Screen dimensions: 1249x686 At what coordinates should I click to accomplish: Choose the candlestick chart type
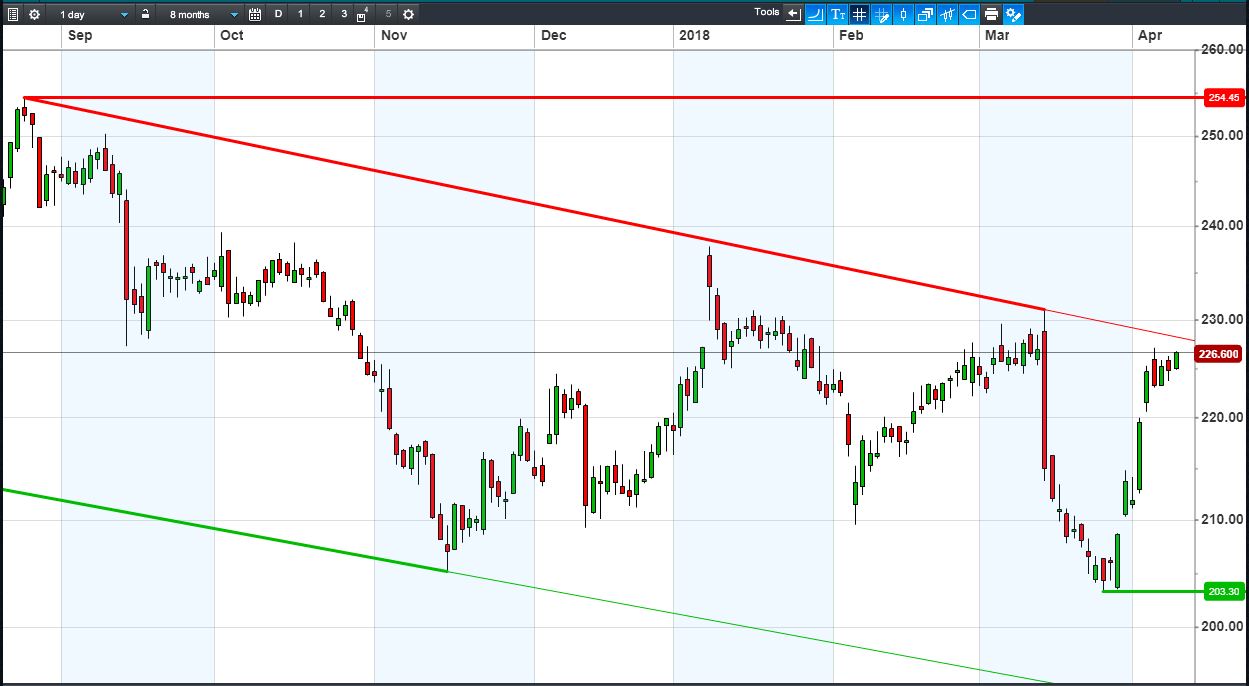tap(903, 14)
